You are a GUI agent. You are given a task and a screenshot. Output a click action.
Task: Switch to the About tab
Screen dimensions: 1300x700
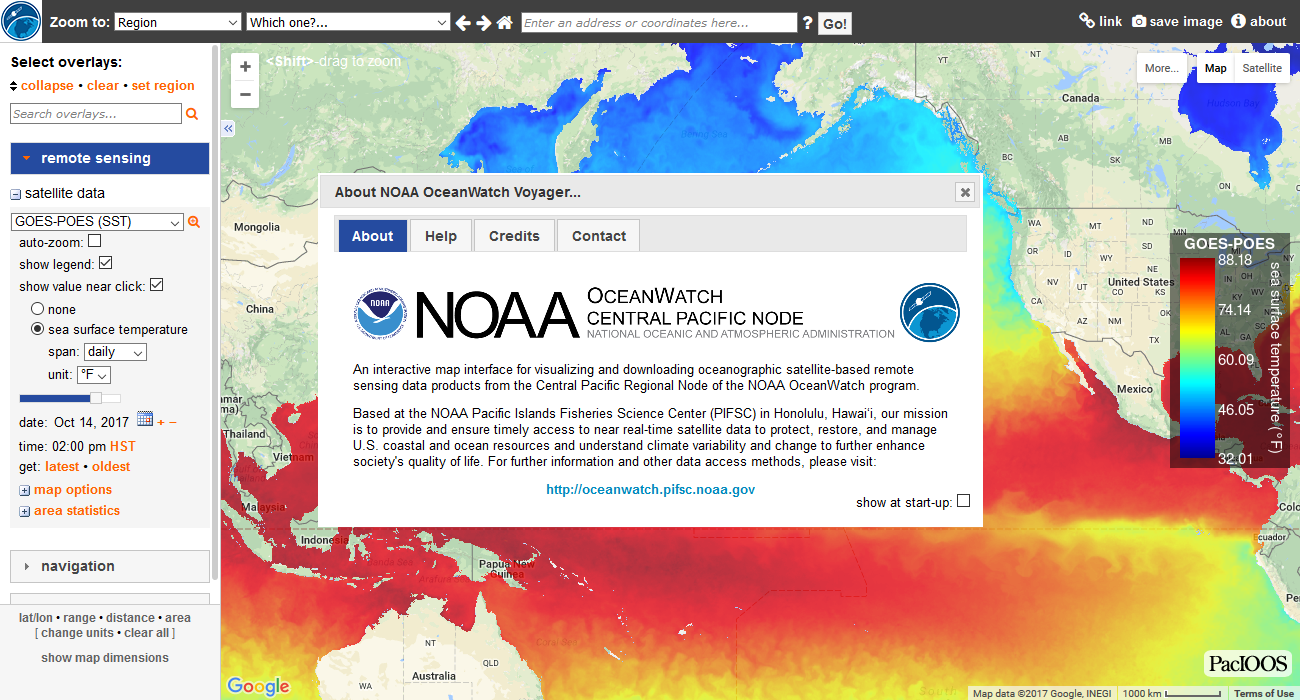tap(373, 236)
